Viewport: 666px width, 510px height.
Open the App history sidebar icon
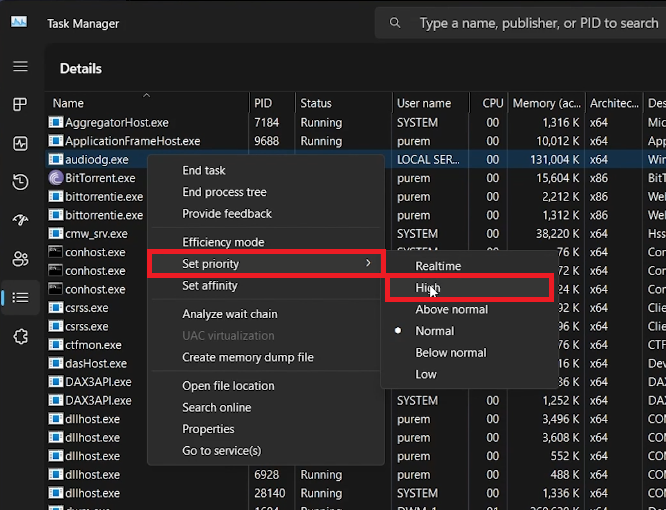point(20,182)
